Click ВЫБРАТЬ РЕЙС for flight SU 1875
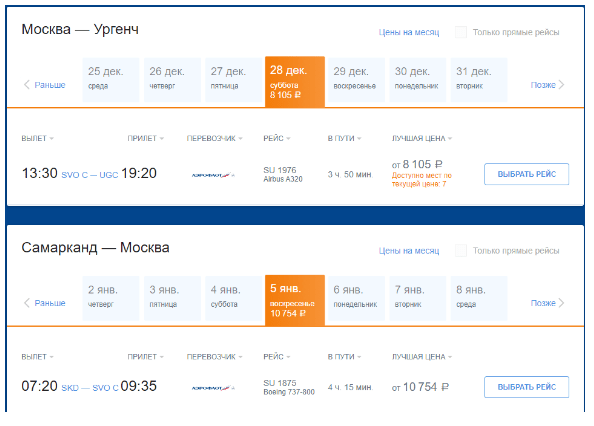594x426 pixels. 527,387
